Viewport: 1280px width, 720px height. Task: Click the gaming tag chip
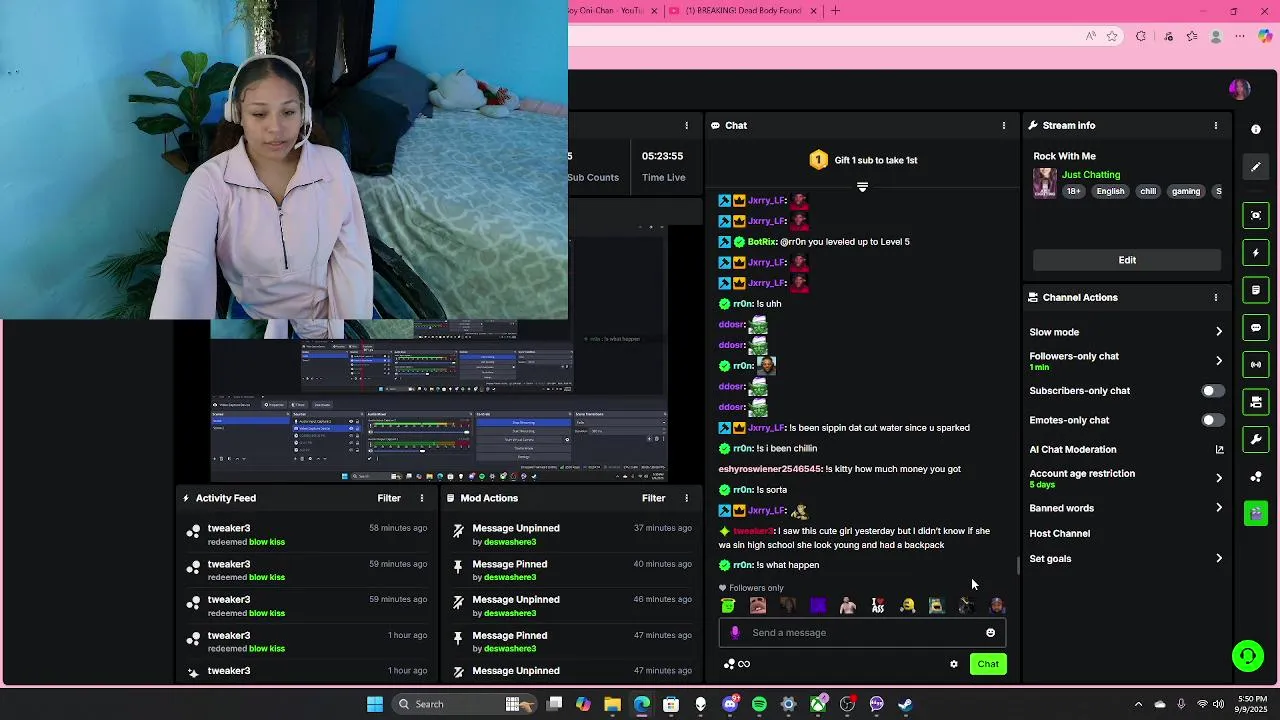(x=1186, y=191)
